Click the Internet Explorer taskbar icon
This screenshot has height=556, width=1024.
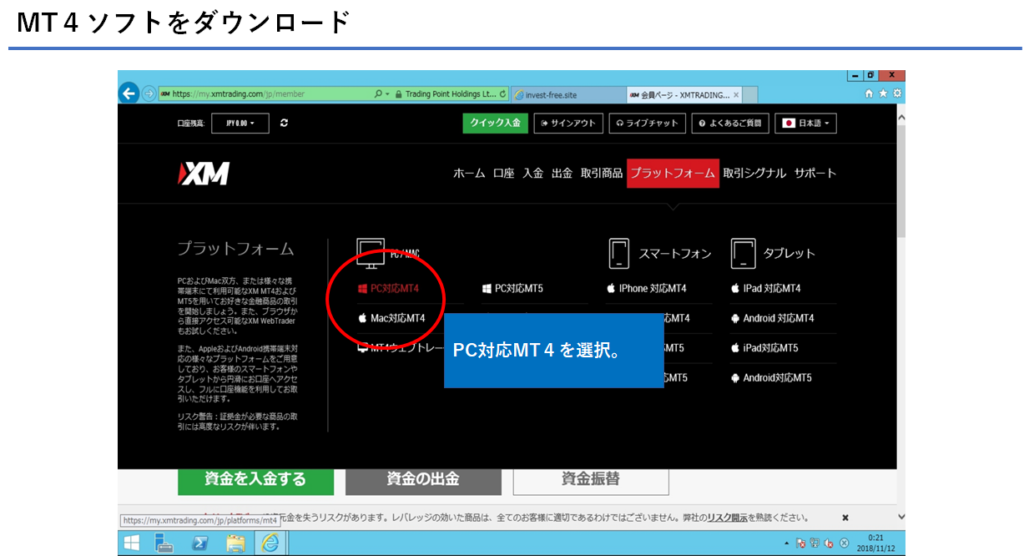tap(270, 543)
